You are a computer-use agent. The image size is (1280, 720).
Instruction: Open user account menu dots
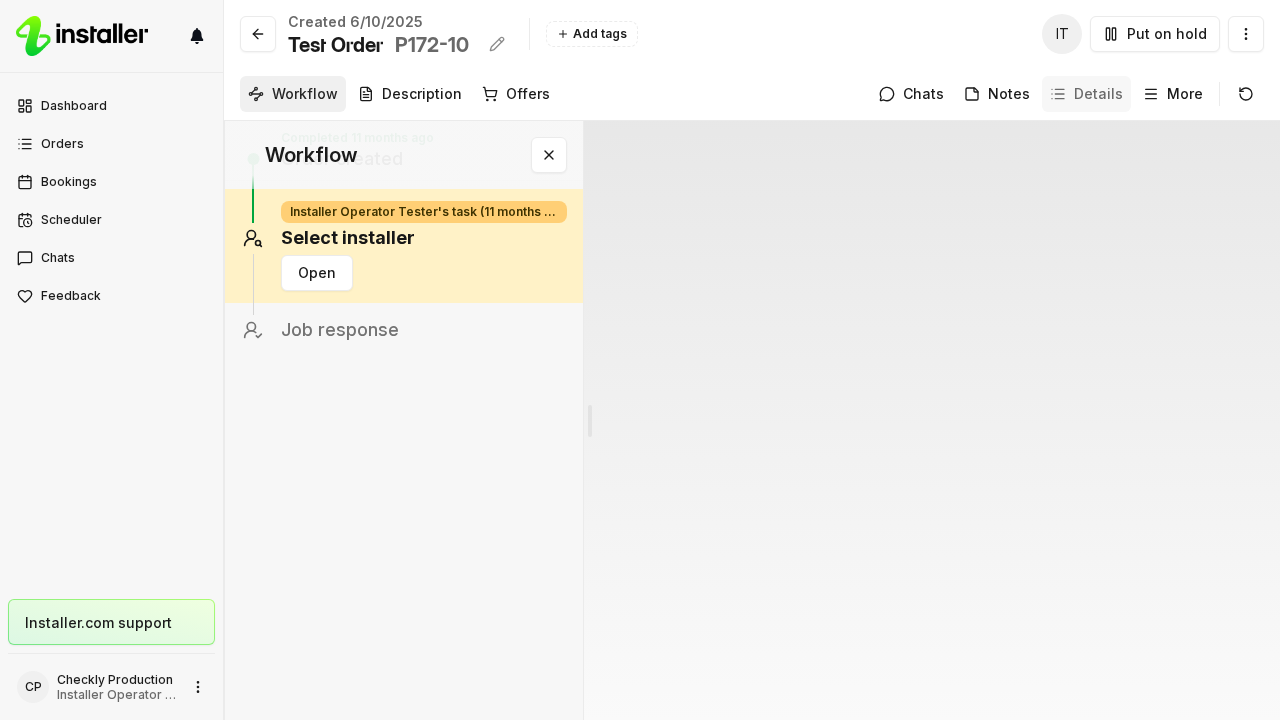198,687
